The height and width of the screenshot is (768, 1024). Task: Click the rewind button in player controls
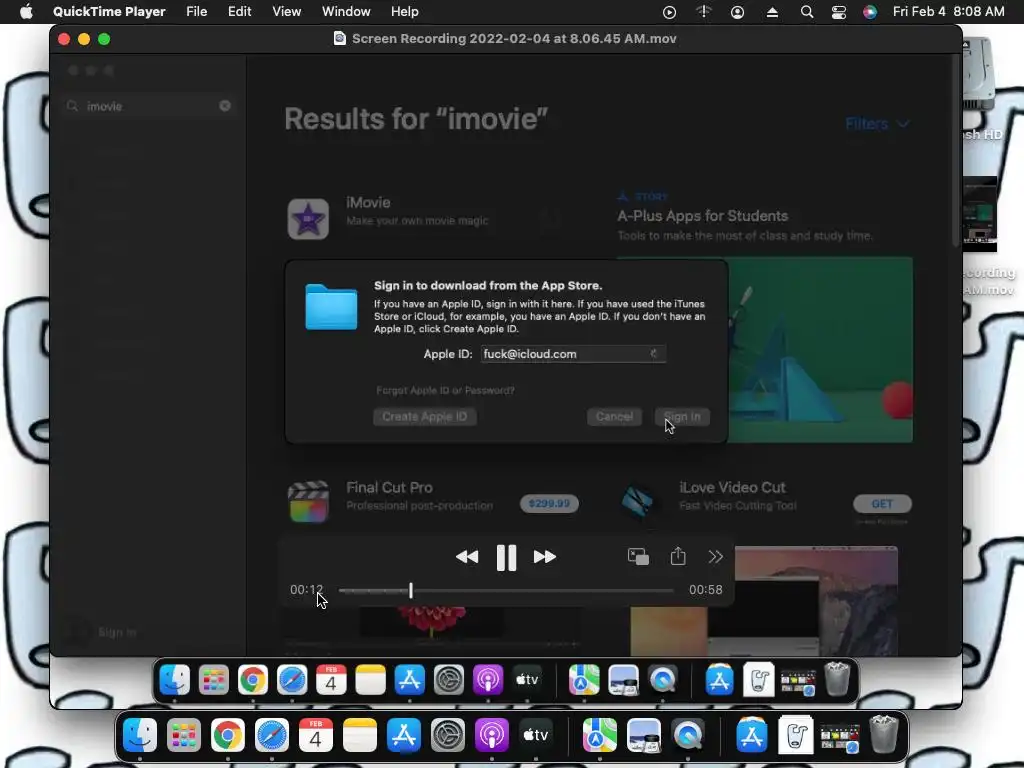click(466, 557)
